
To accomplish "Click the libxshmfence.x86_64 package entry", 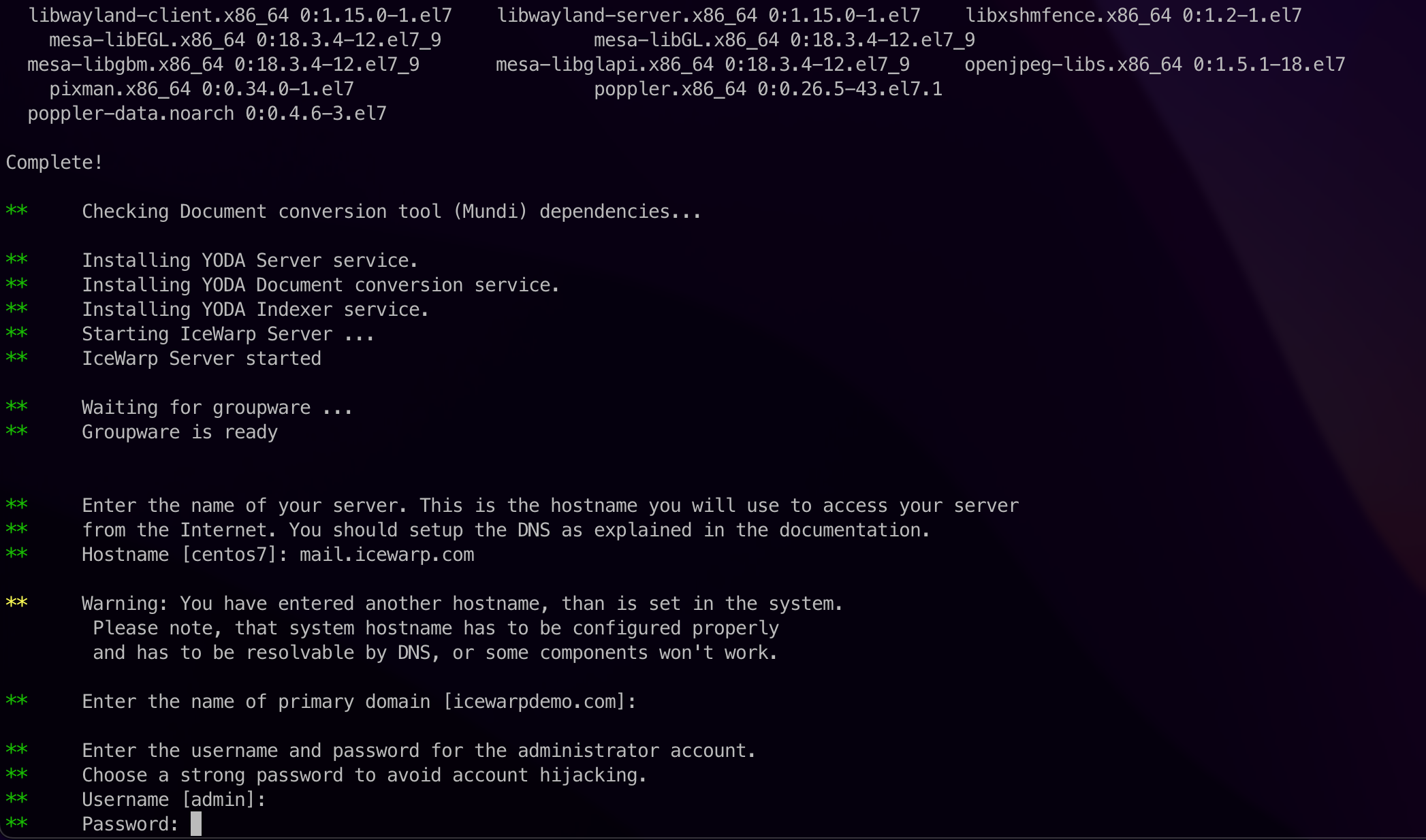I will click(1134, 15).
